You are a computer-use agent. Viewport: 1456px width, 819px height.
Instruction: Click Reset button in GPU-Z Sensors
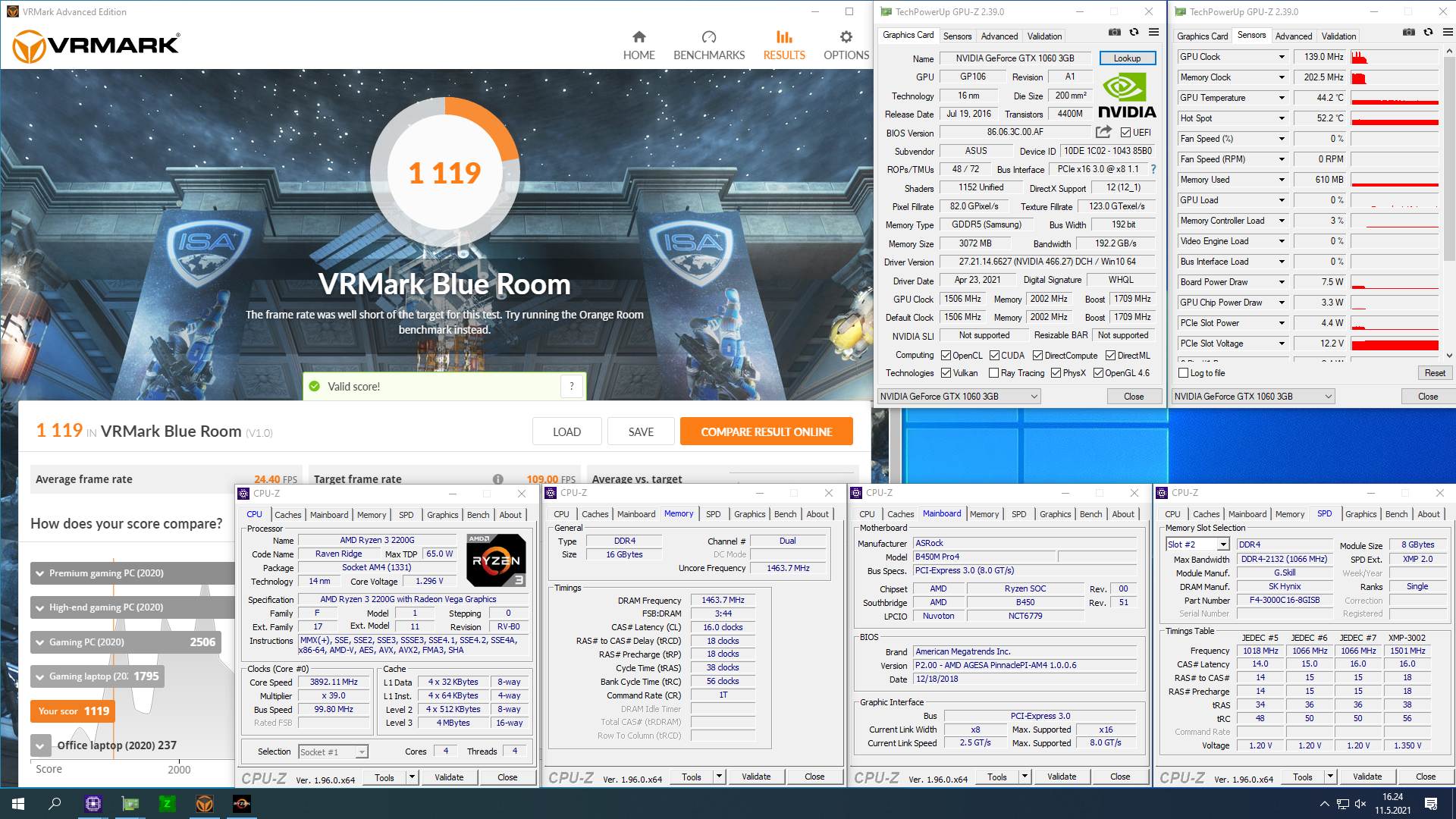coord(1434,373)
